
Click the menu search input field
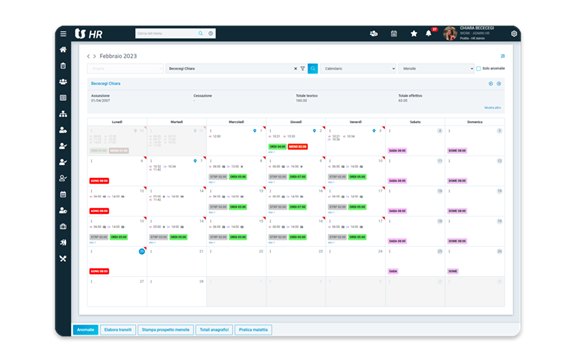tap(167, 33)
